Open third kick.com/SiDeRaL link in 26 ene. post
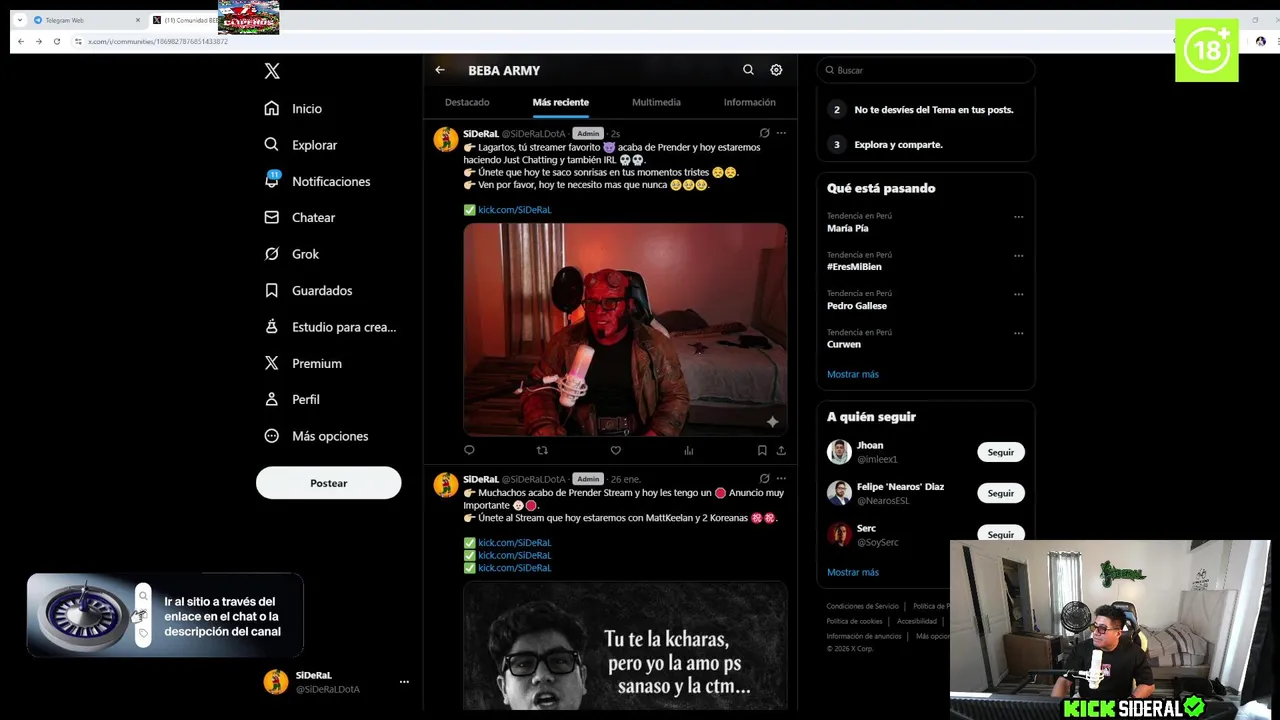 (x=514, y=568)
